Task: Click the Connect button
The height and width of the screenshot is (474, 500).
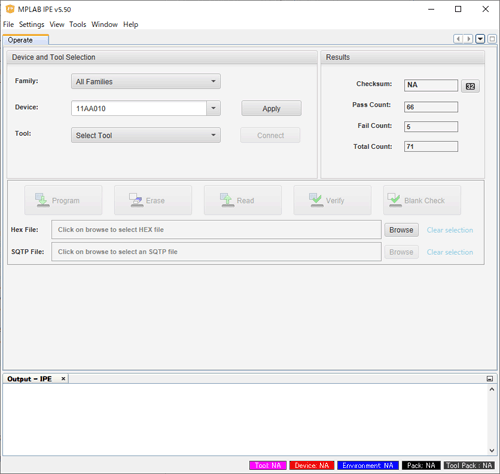Action: (x=270, y=135)
